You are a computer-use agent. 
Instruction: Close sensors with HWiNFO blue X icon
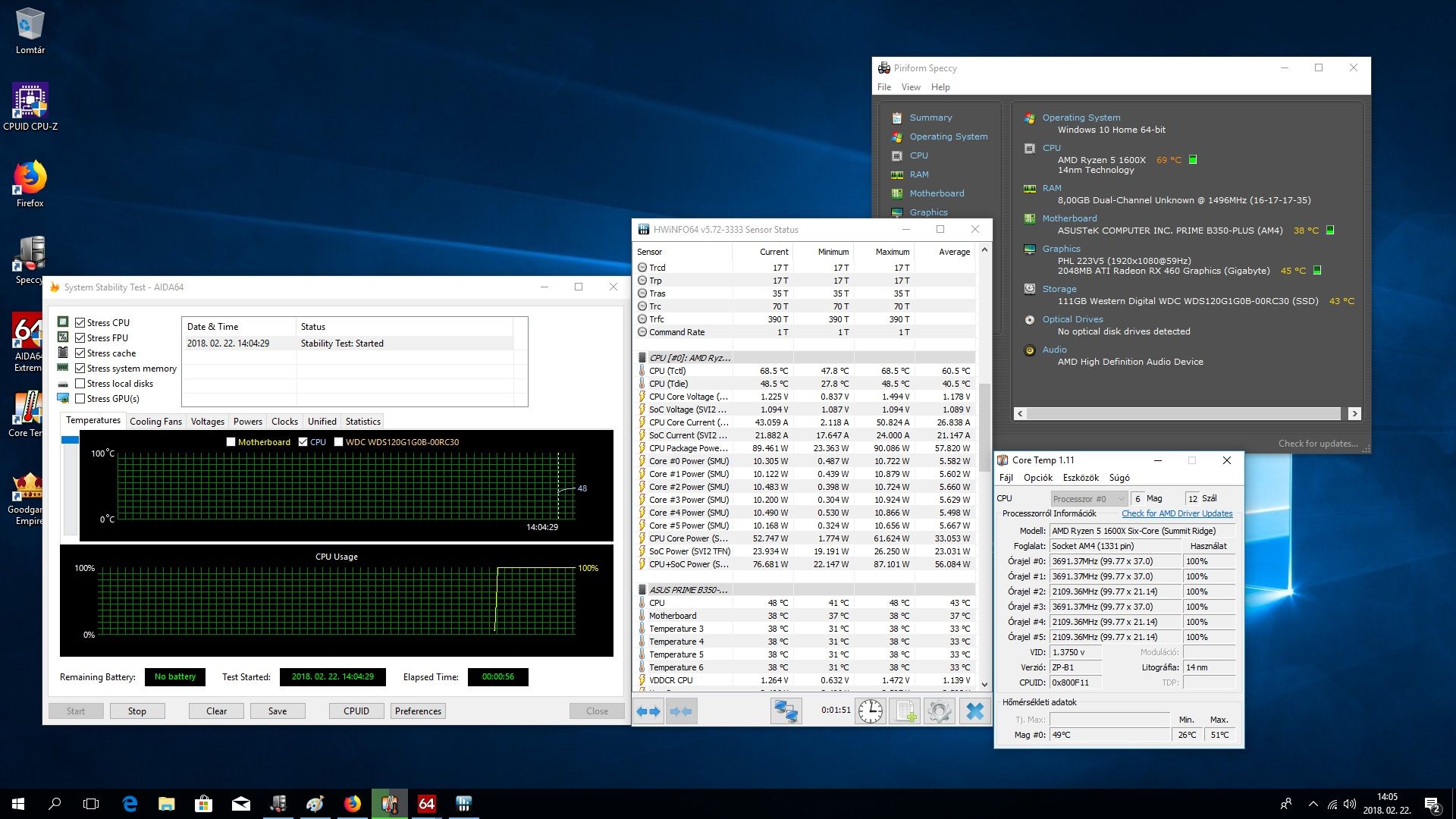point(975,711)
